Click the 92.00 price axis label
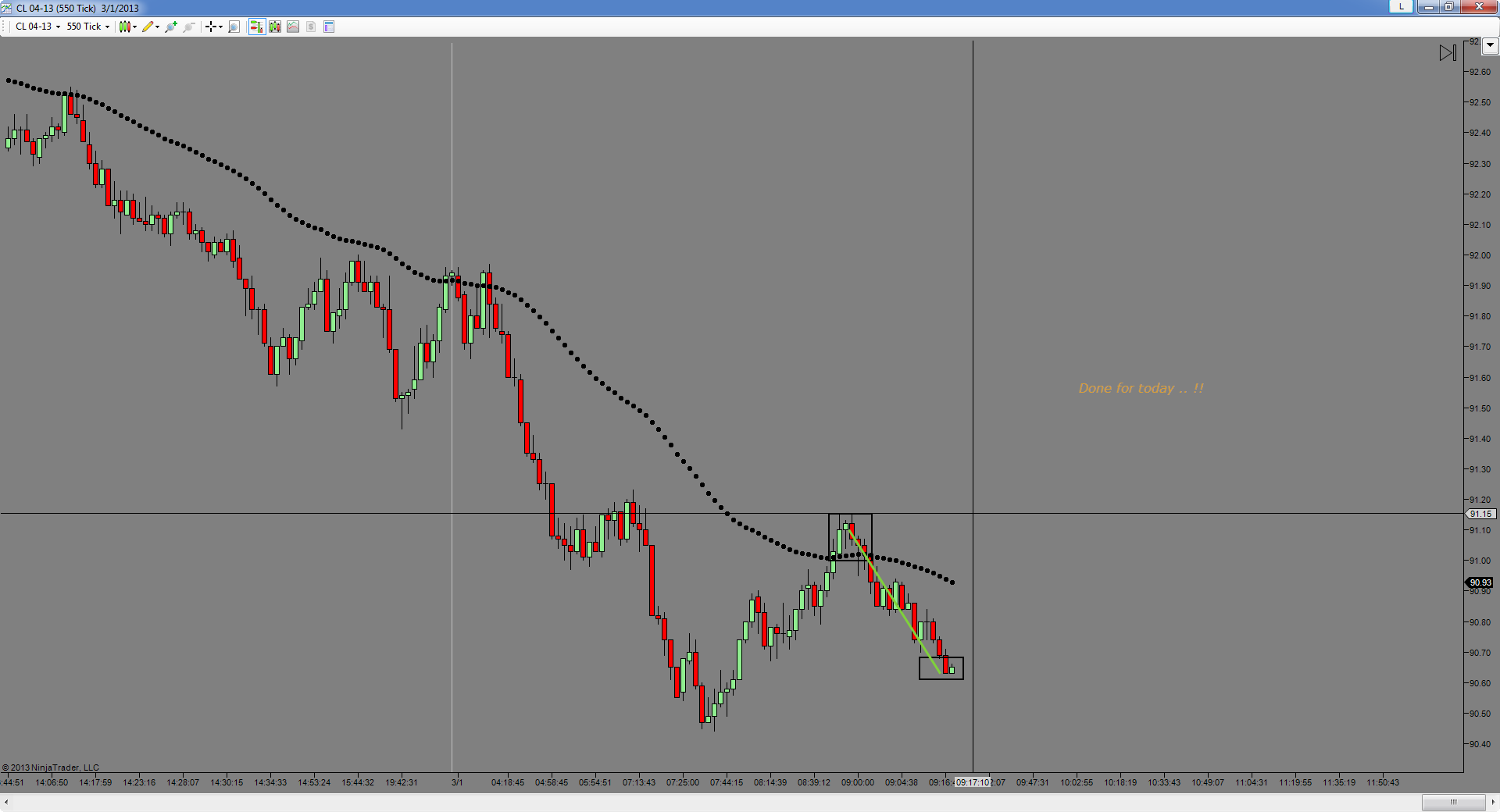The height and width of the screenshot is (812, 1500). tap(1480, 255)
